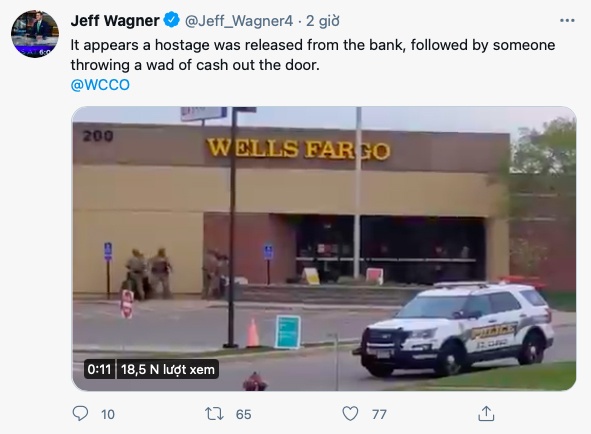Click the '18,5 N lượt xem' view count
Screen dimensions: 591x434
click(168, 369)
